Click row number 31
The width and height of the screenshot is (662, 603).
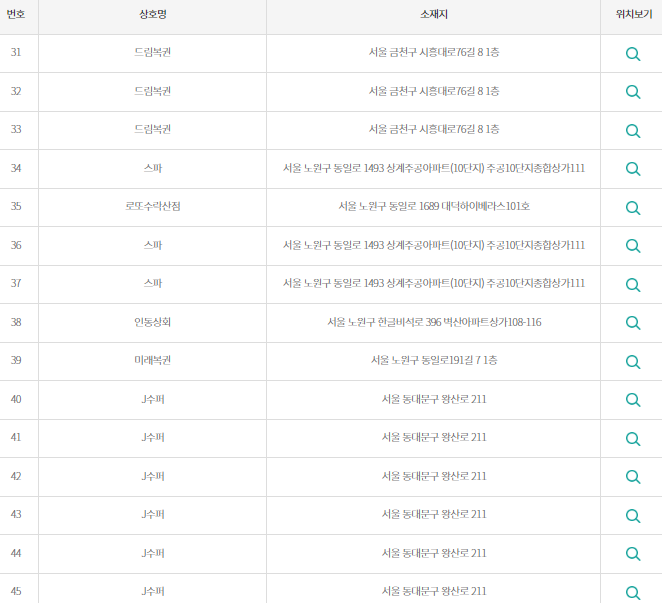[16, 52]
